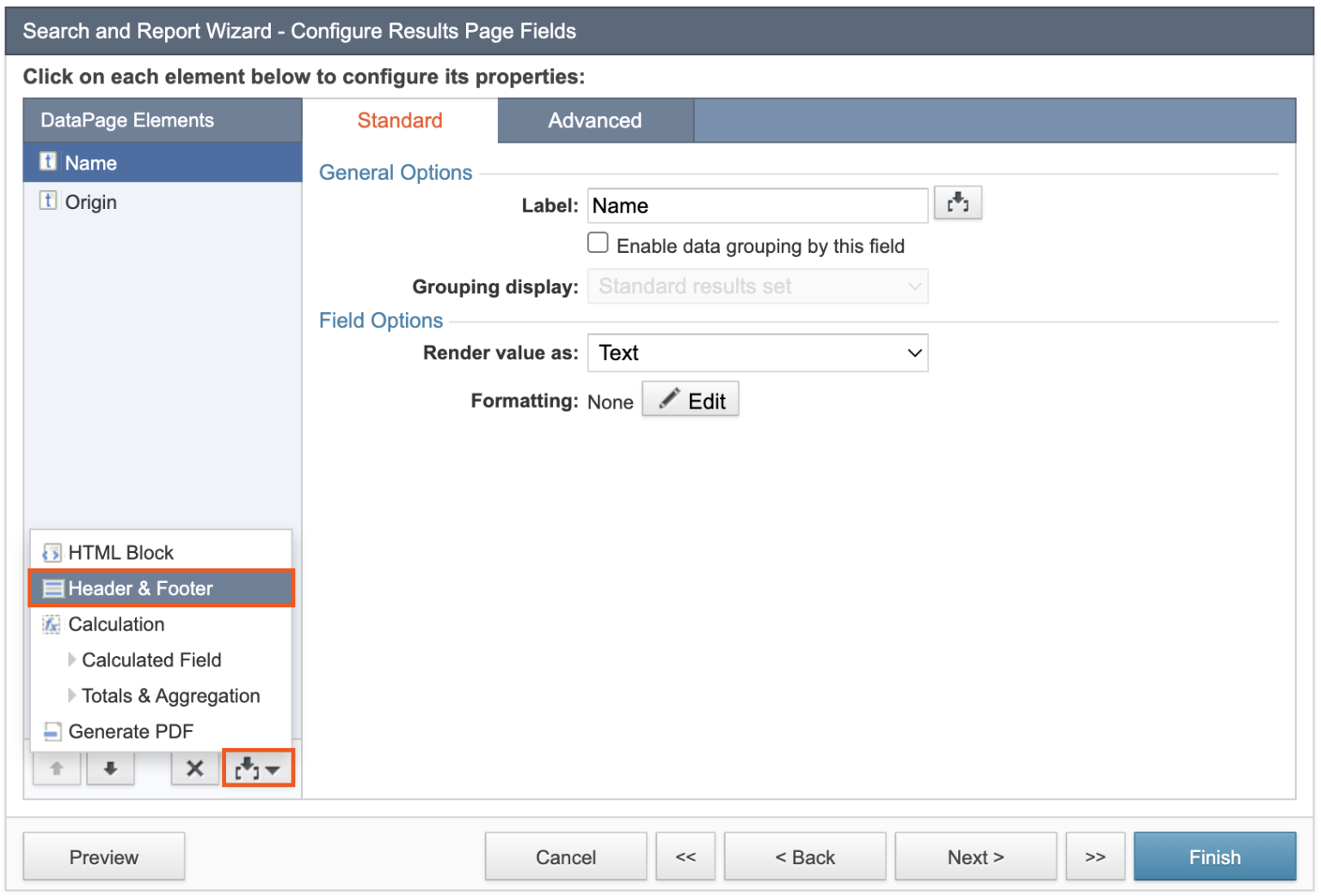Click the disabled Grouping display selector

tap(757, 286)
